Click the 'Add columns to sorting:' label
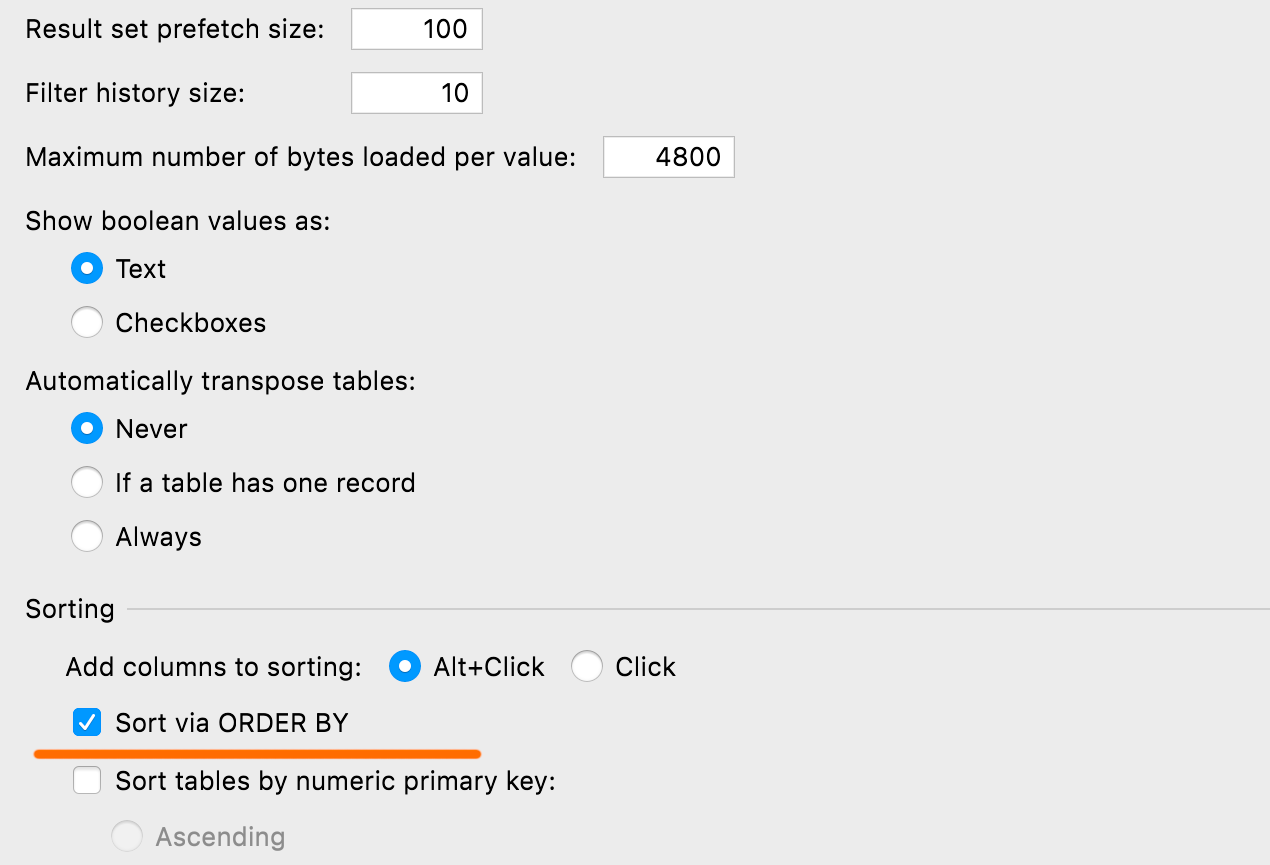1270x865 pixels. [x=214, y=667]
